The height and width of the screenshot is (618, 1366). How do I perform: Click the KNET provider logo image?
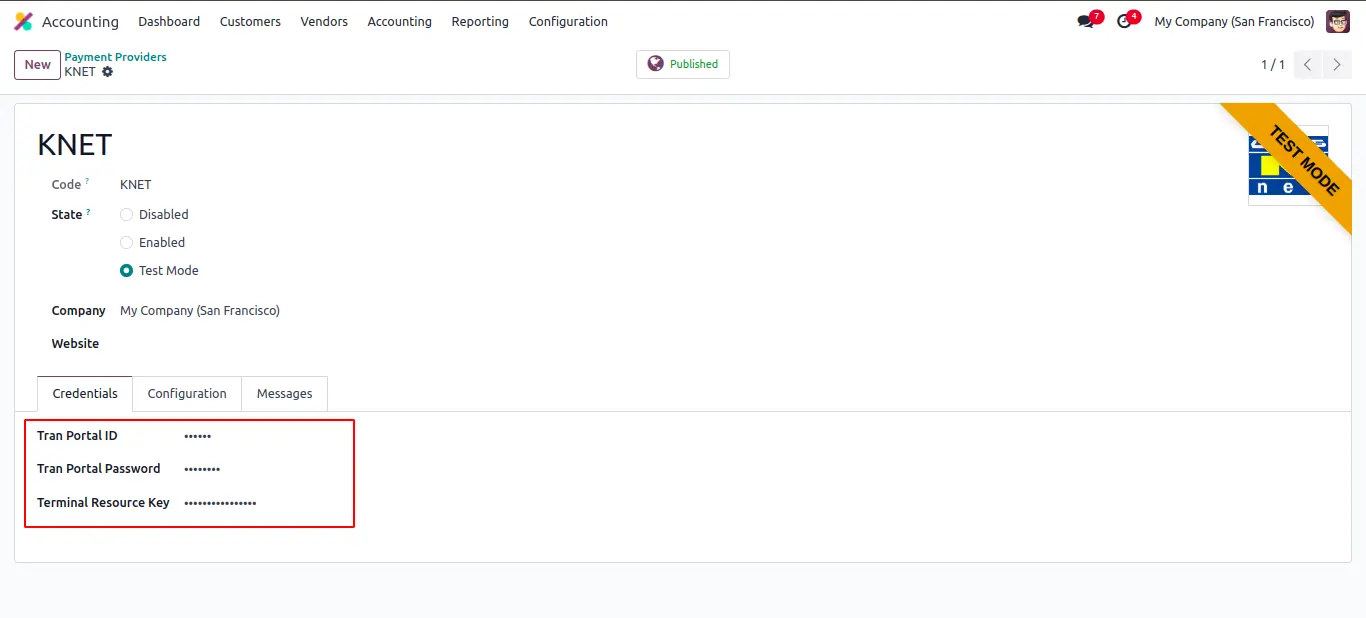[x=1288, y=165]
